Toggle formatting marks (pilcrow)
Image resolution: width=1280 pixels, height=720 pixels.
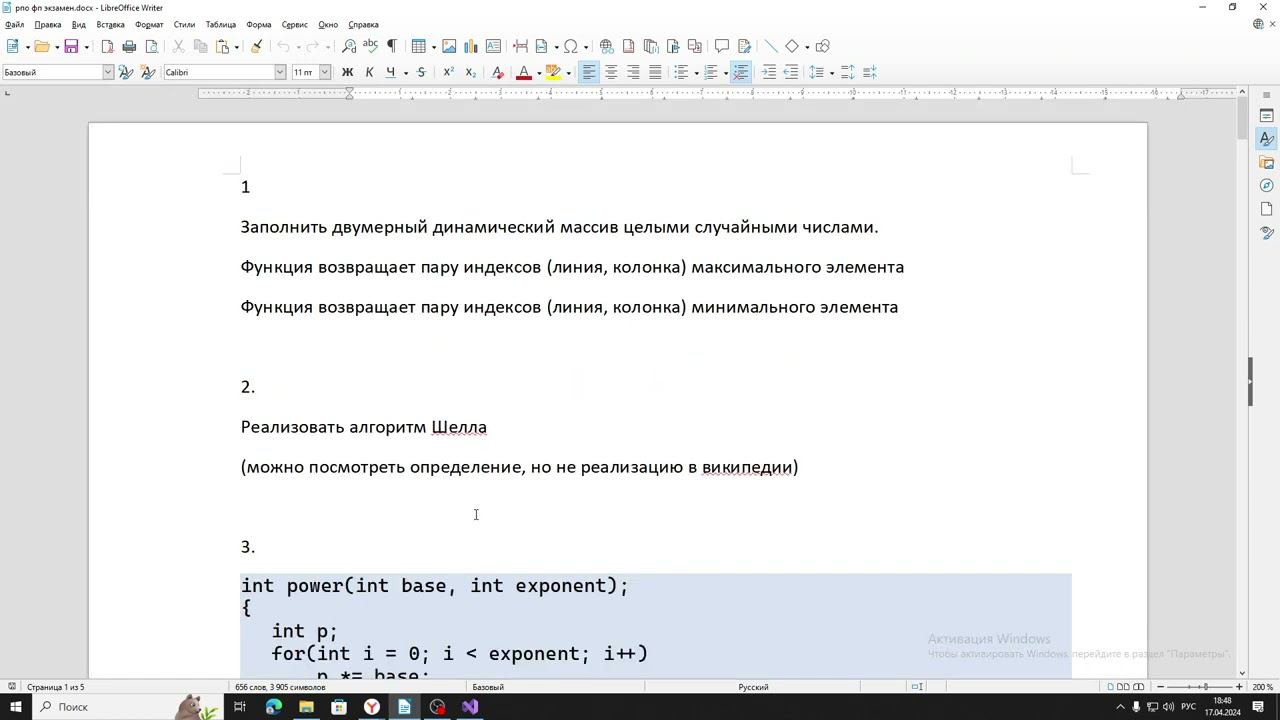pos(391,46)
